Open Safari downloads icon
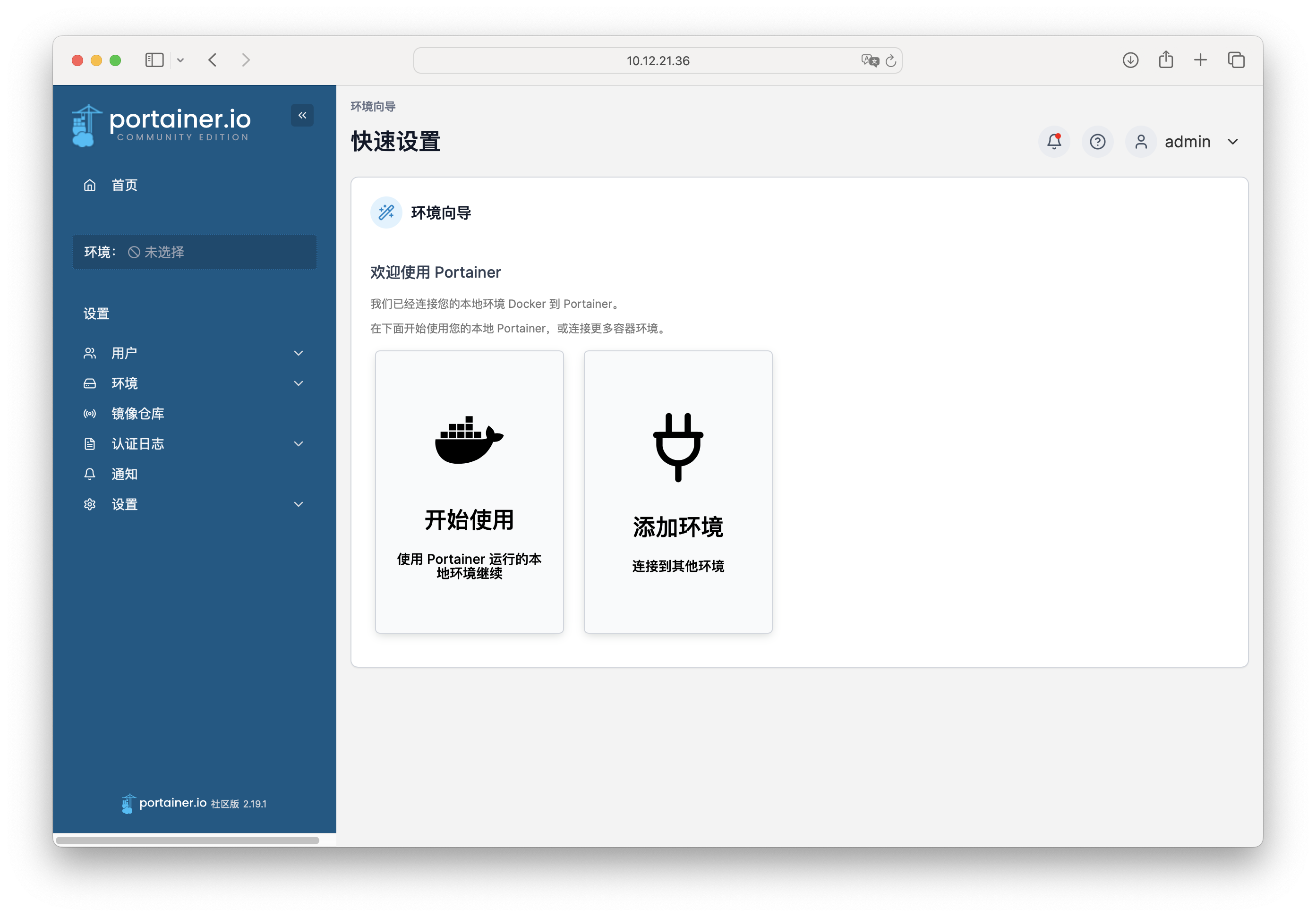 coord(1130,60)
